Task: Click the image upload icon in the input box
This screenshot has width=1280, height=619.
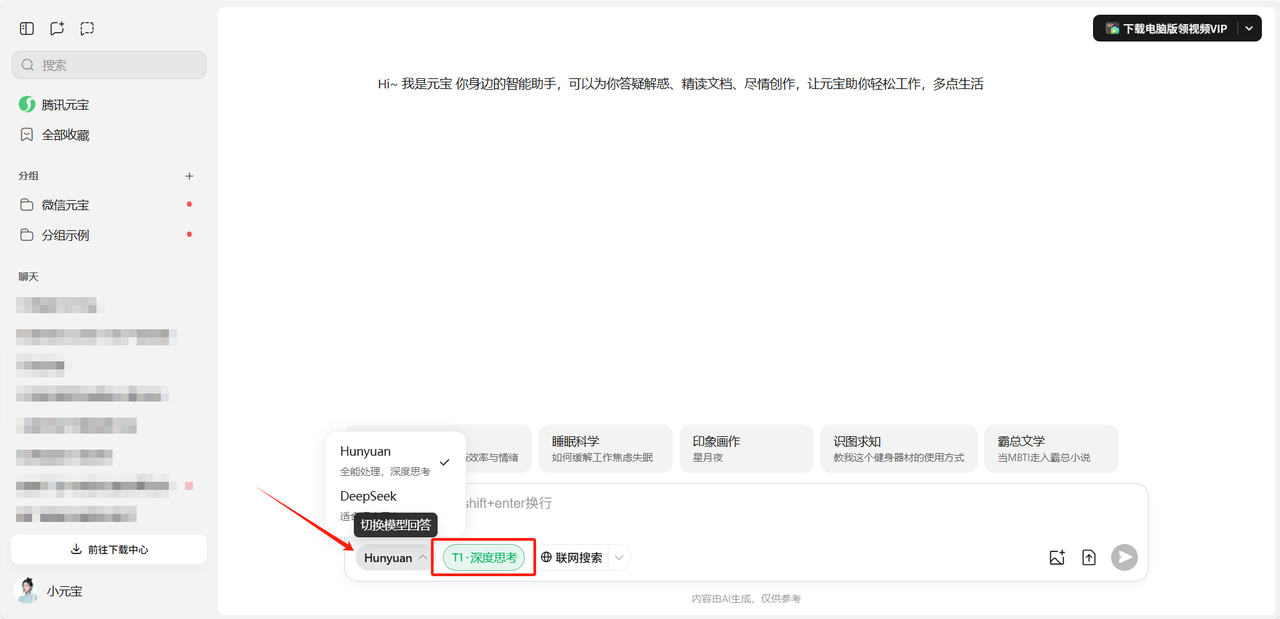Action: pyautogui.click(x=1057, y=558)
